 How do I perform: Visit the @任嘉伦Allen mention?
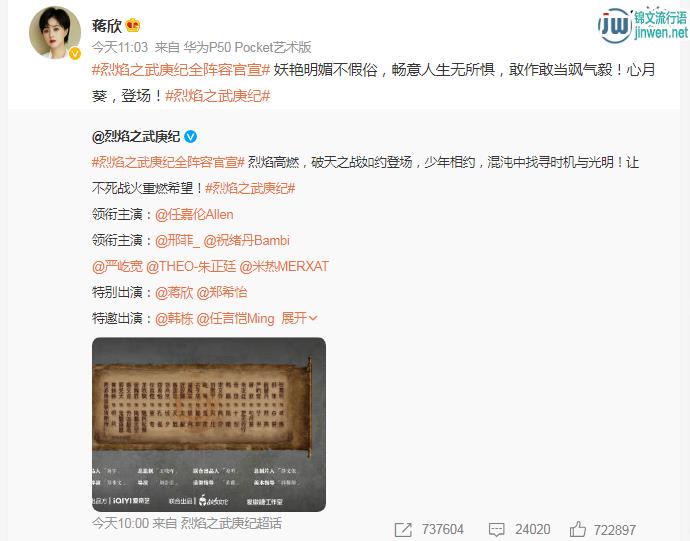click(x=194, y=214)
